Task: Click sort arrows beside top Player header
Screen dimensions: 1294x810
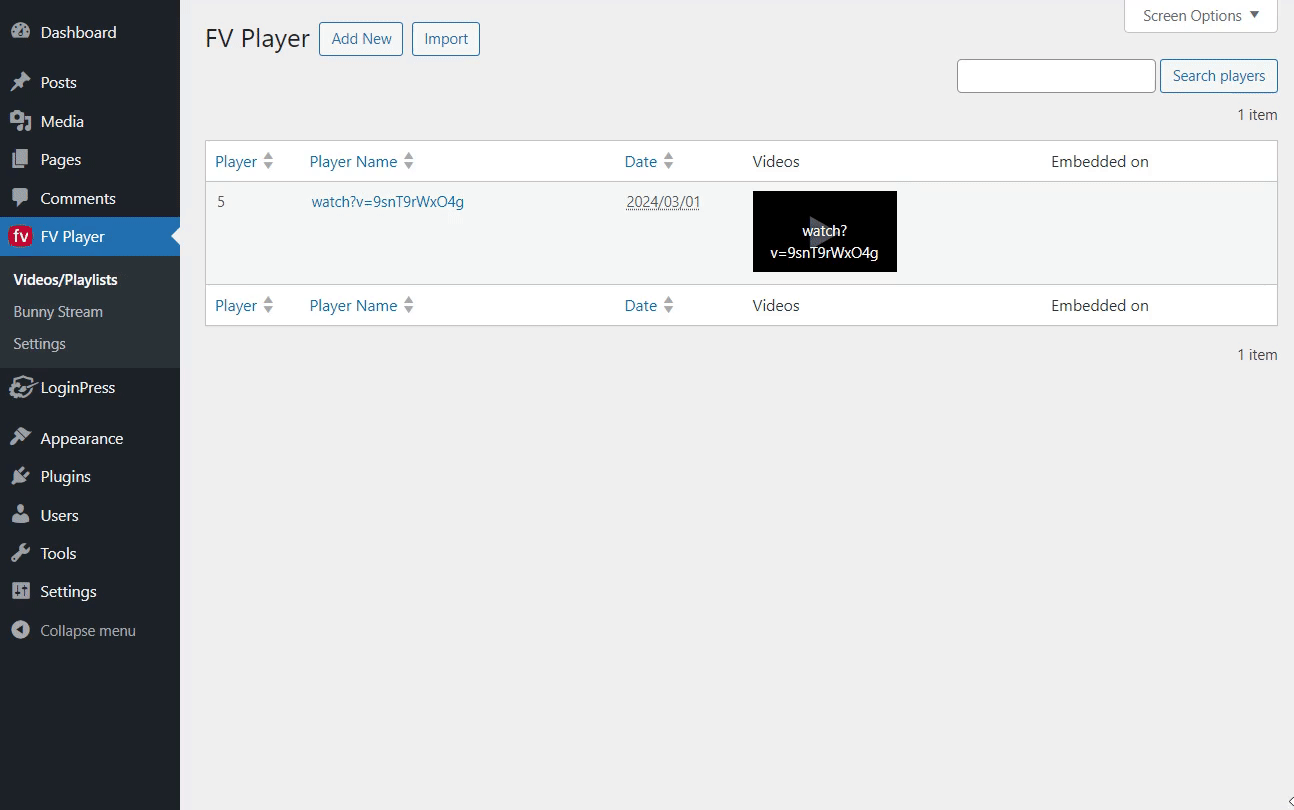Action: (268, 161)
